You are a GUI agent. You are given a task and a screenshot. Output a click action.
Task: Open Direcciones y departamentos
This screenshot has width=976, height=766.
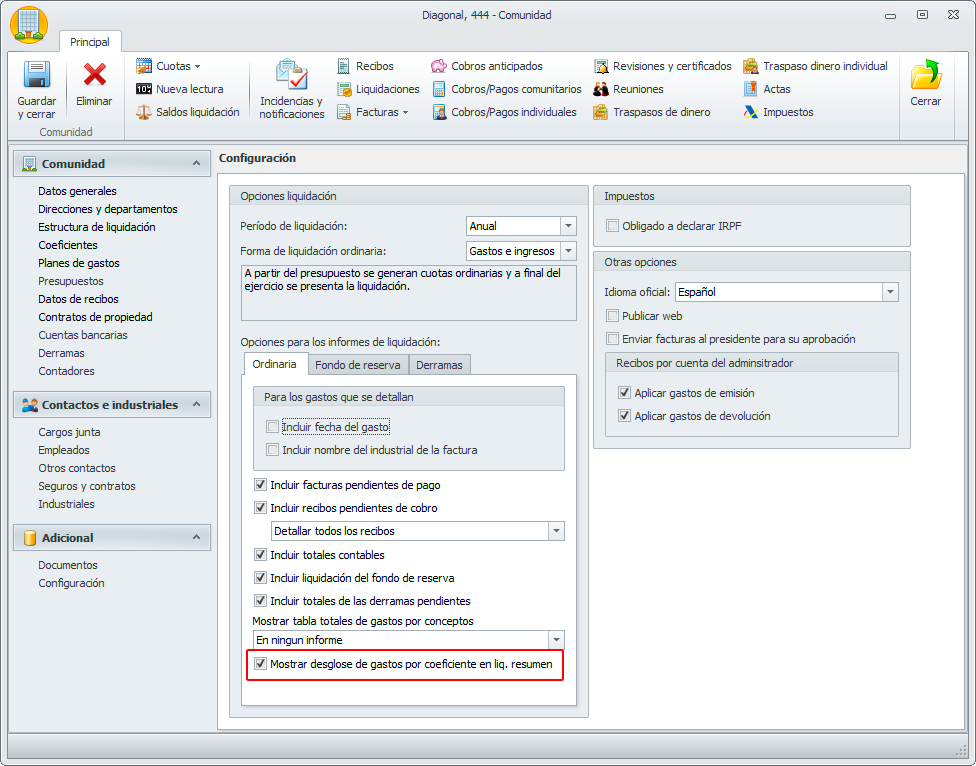coord(108,209)
